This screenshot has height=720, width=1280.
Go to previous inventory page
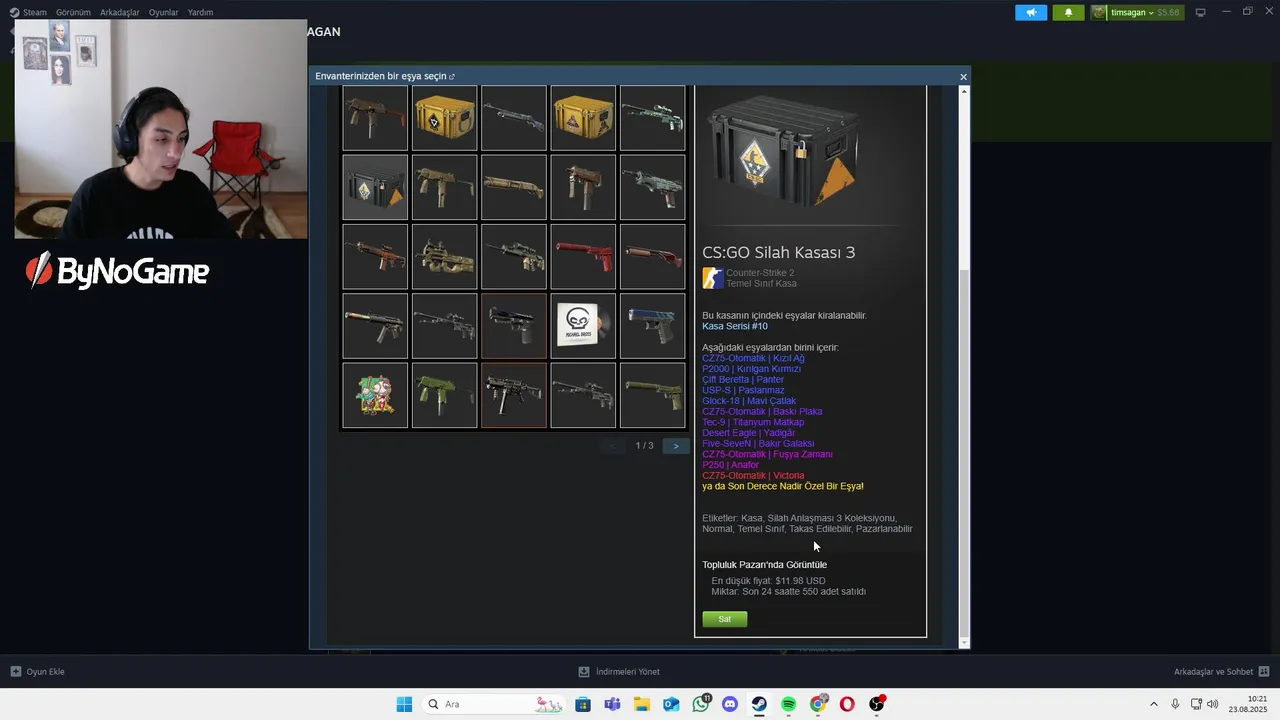[x=613, y=446]
